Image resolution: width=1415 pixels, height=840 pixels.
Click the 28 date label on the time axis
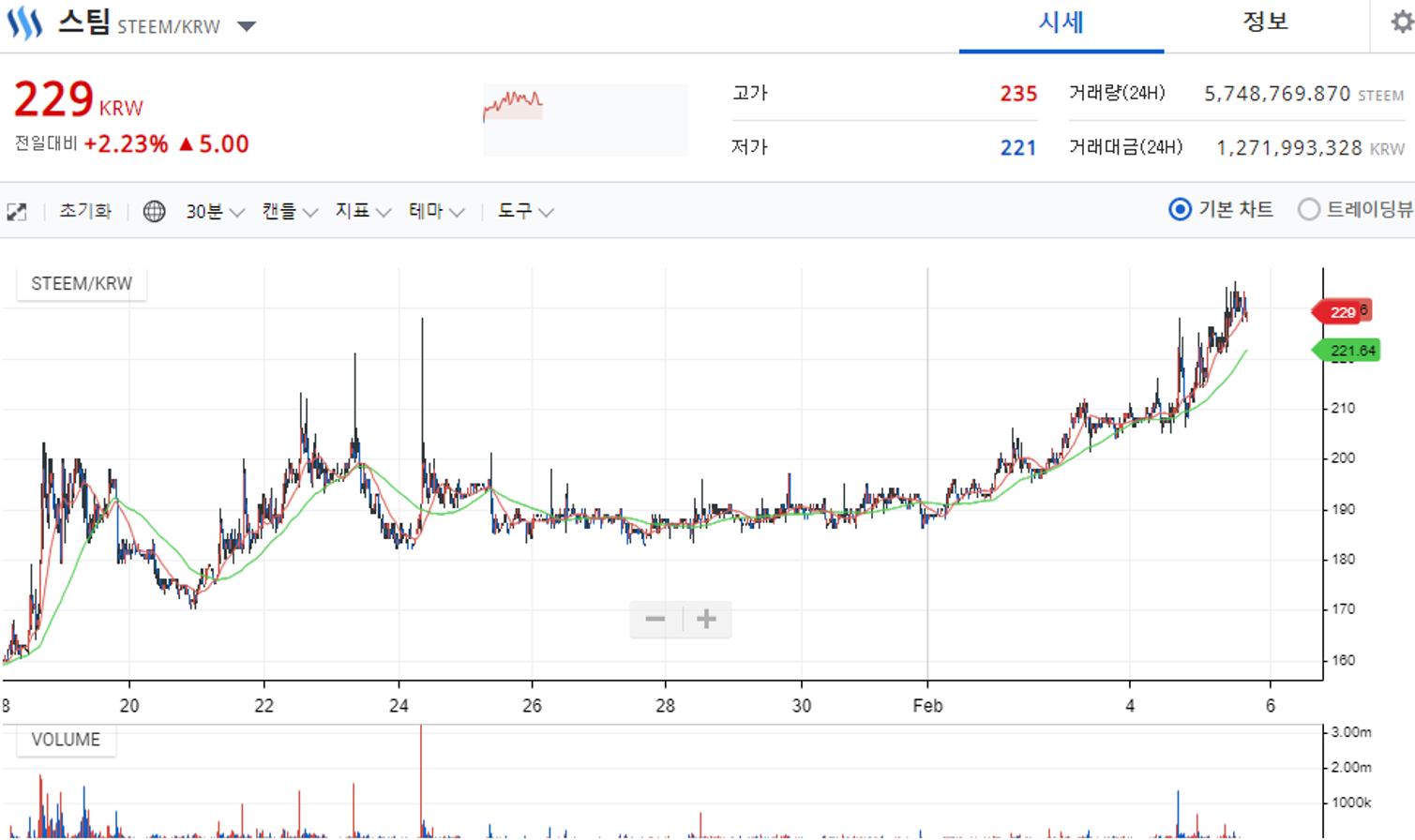pos(665,706)
